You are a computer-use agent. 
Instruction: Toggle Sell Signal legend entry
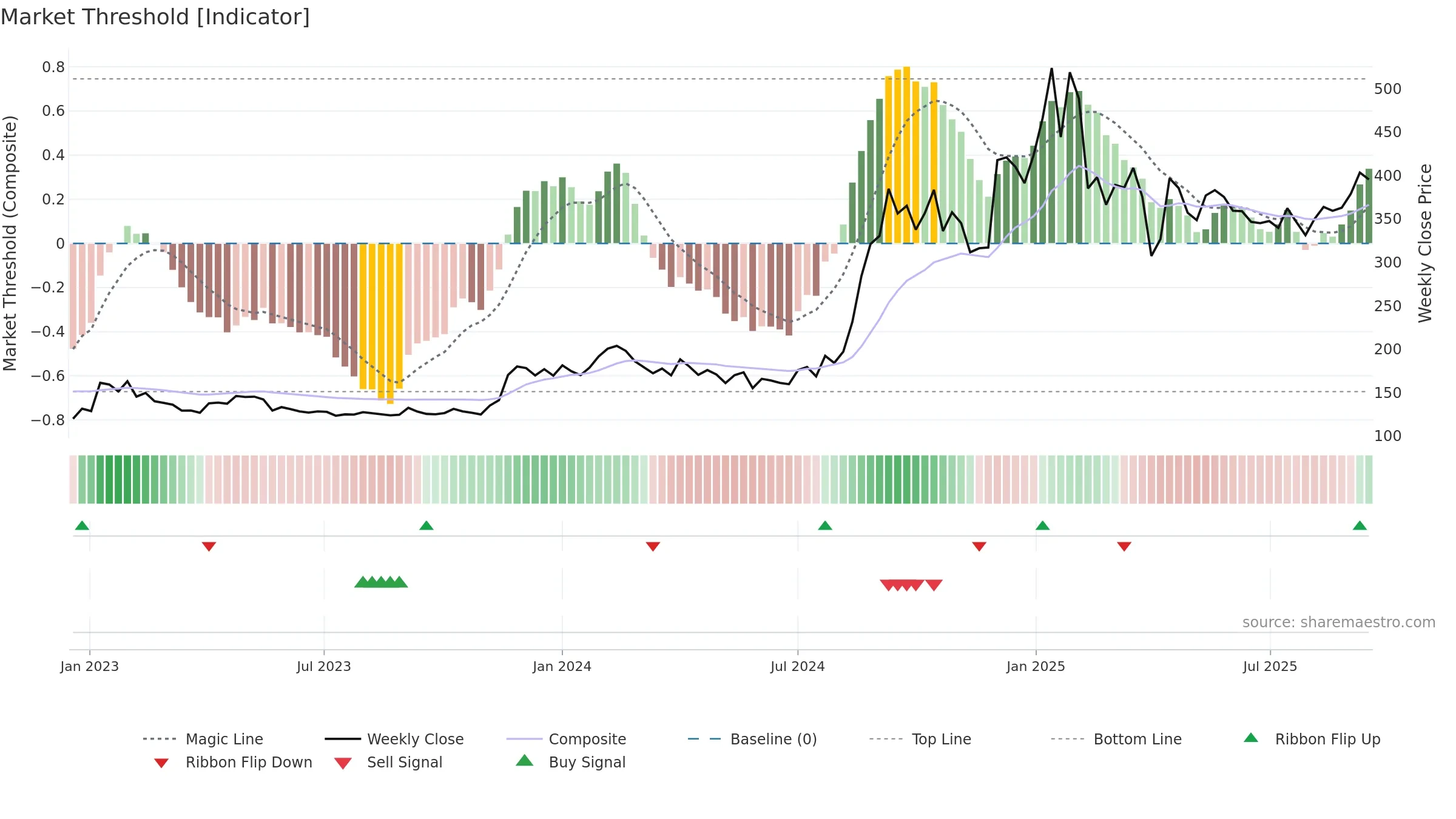[x=388, y=763]
